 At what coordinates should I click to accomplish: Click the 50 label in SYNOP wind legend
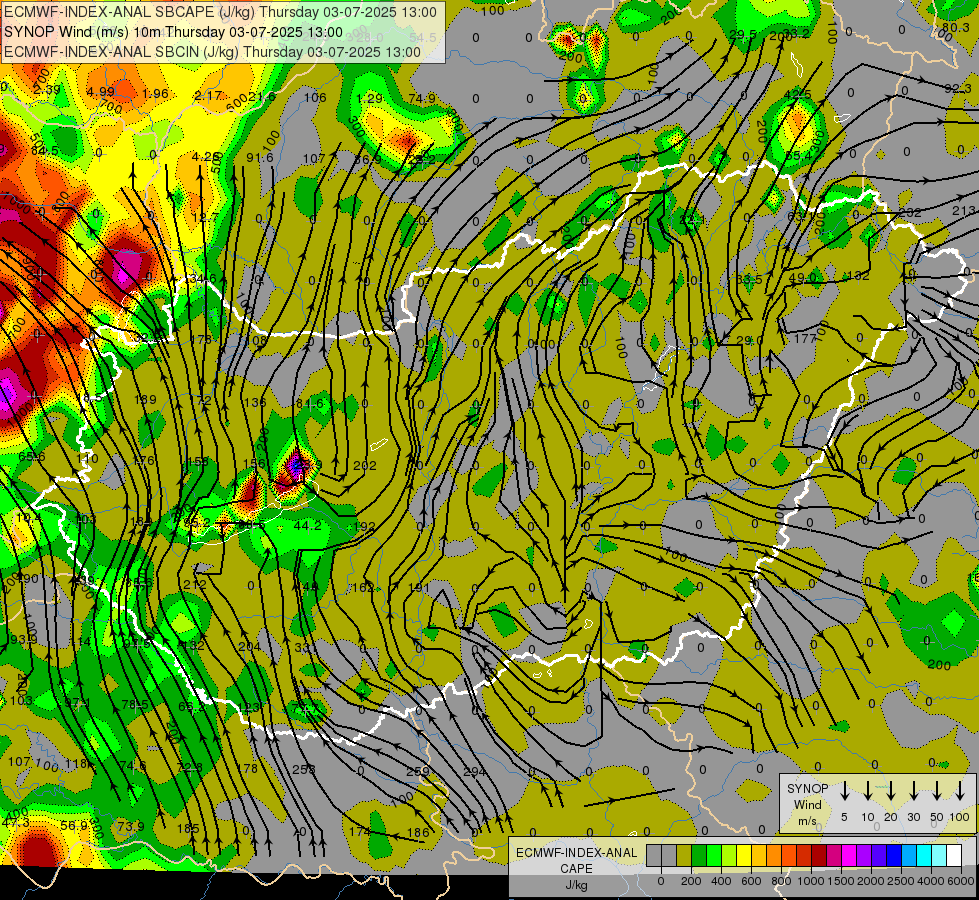coord(937,817)
